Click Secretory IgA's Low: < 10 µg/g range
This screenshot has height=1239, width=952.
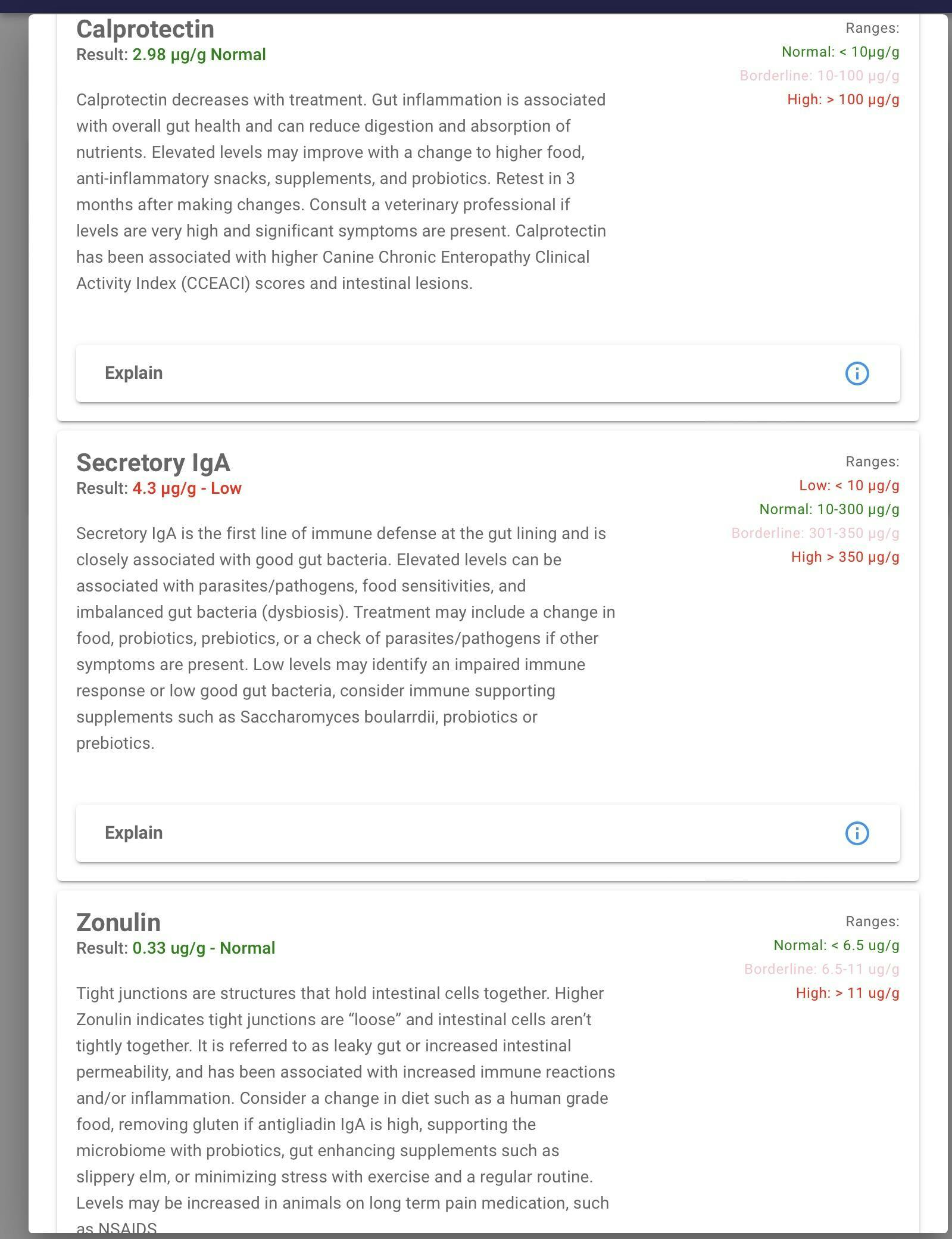point(849,485)
